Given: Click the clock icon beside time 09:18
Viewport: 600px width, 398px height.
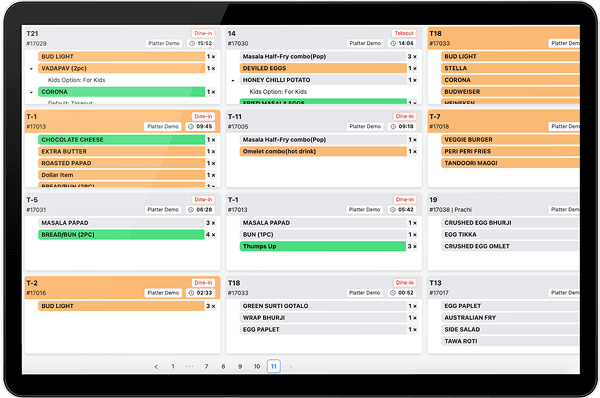Looking at the screenshot, I should coord(393,127).
